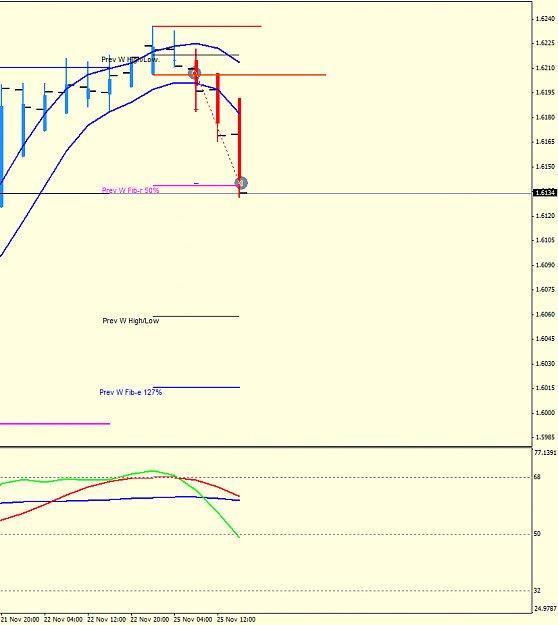Click the trade exit circle marker near 1.6140
The image size is (558, 625).
[241, 183]
